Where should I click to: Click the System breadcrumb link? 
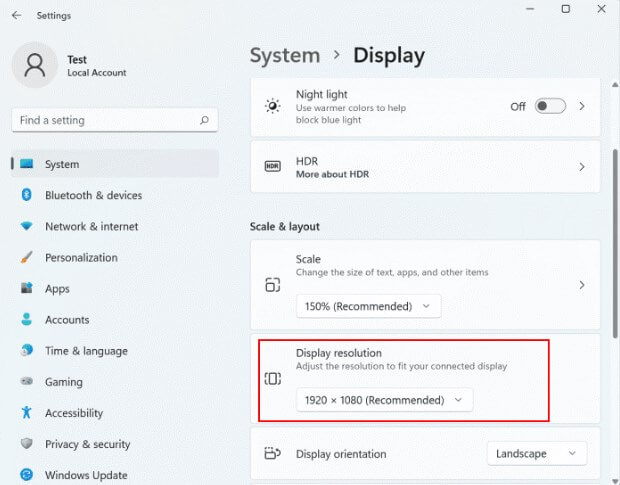pos(284,56)
